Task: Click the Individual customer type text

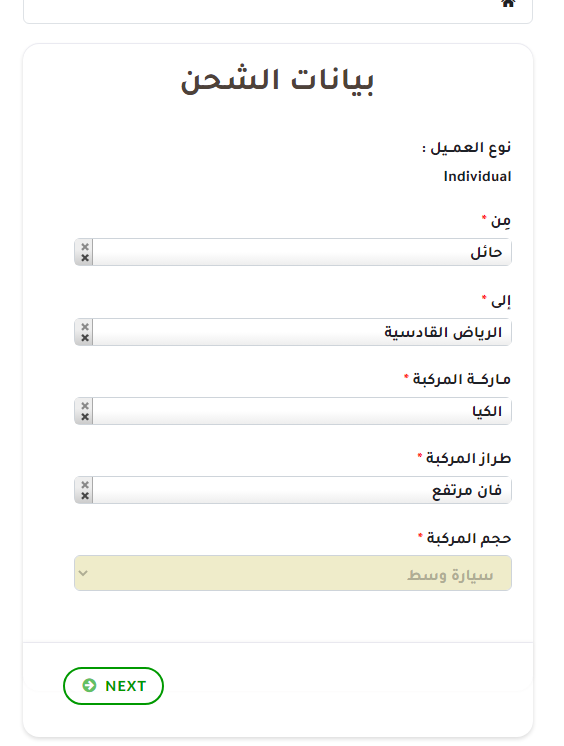Action: coord(477,177)
